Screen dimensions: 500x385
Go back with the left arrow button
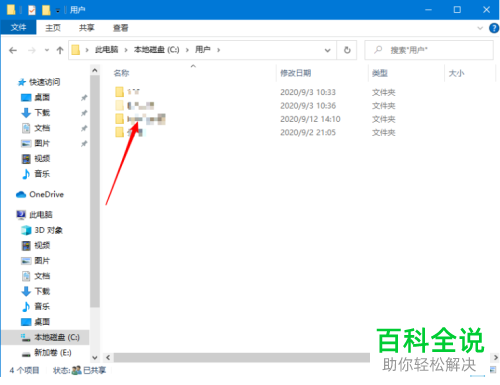(x=13, y=50)
